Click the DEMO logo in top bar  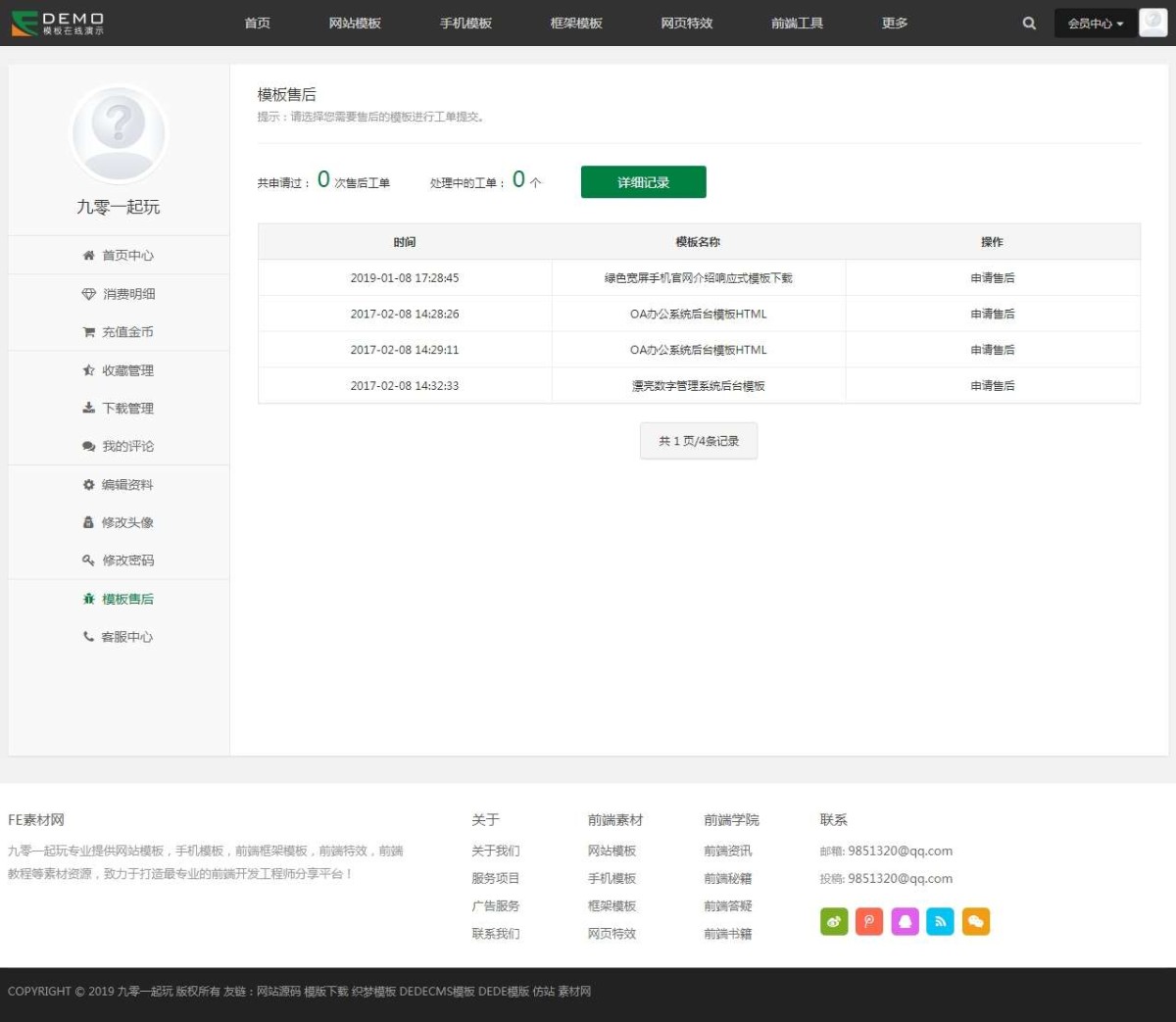click(x=59, y=23)
